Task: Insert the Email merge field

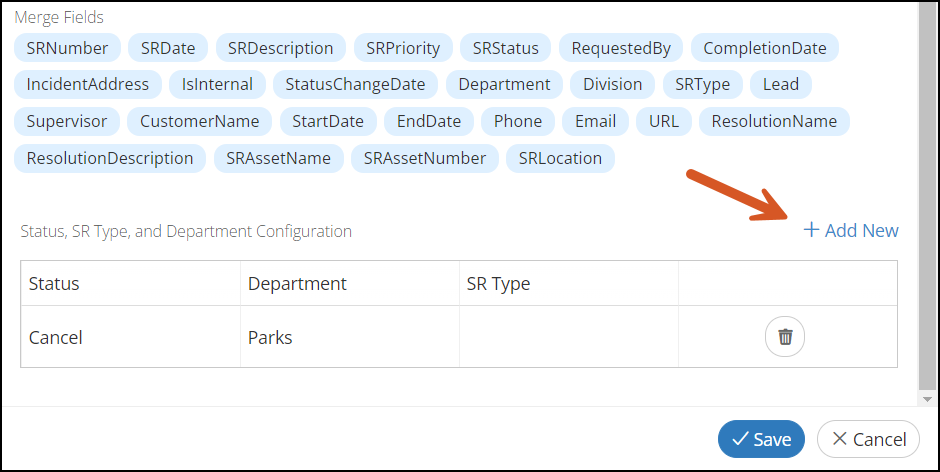Action: click(595, 121)
